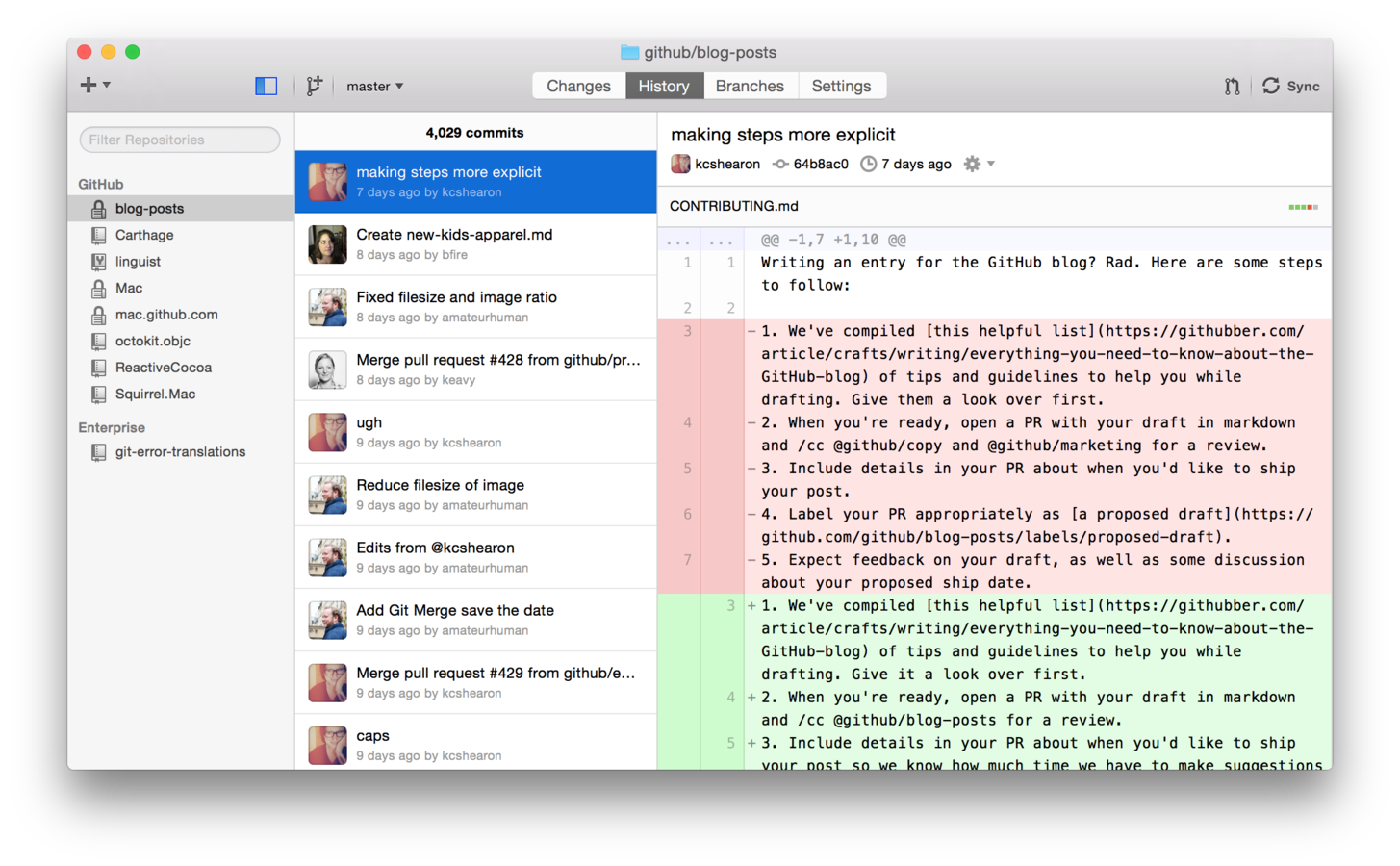Screen dimensions: 1400x866
Task: Select commit 'Edits from @kcshearon'
Action: pos(475,556)
